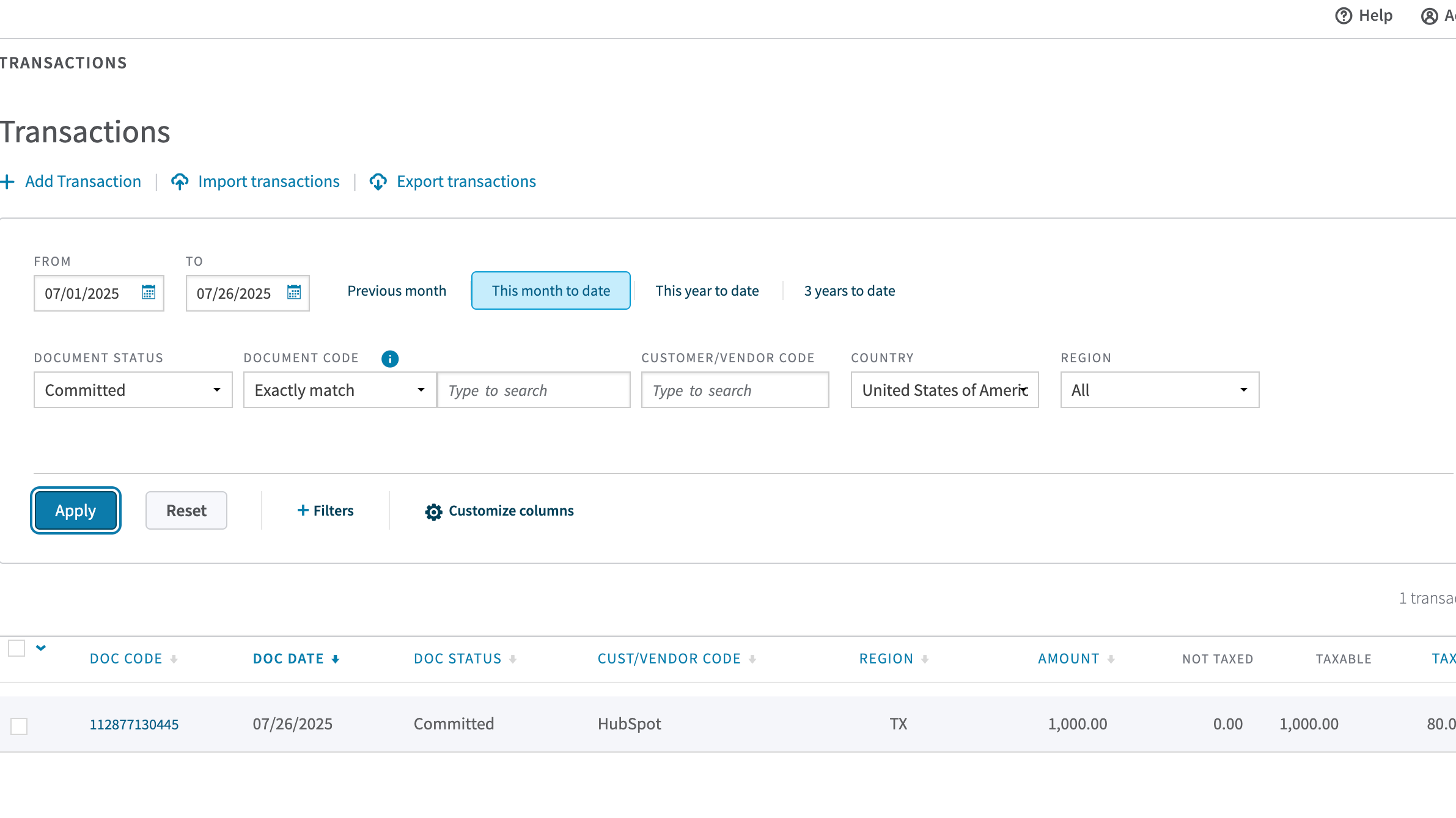Sort by Doc Date column arrow
This screenshot has height=818, width=1456.
(336, 659)
